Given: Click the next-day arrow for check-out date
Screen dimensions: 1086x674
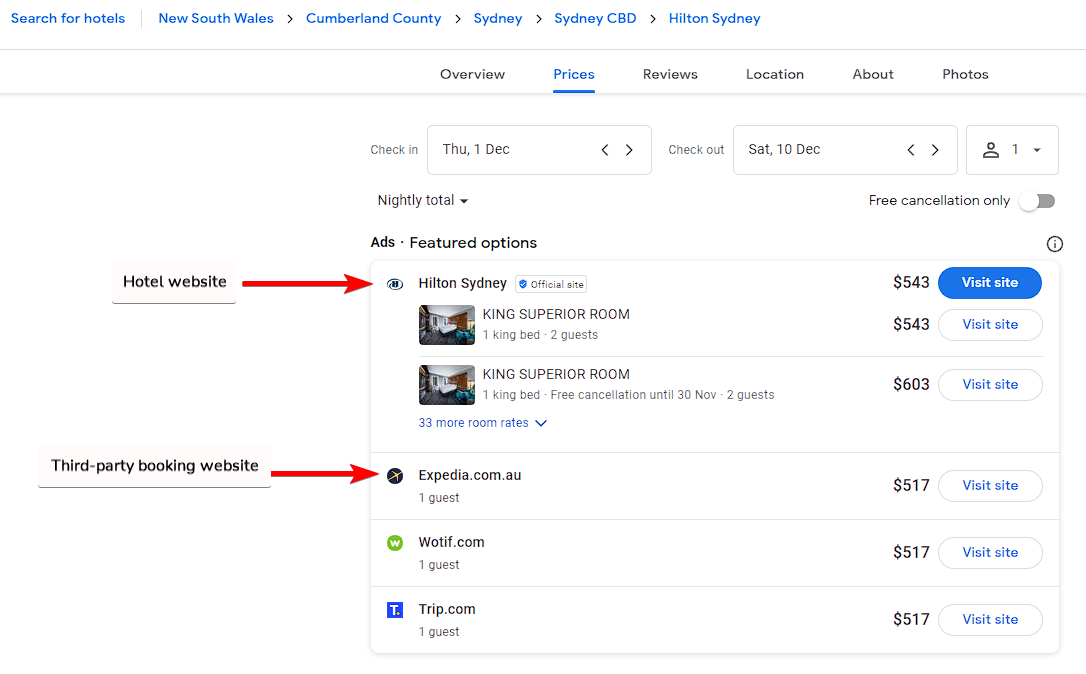Looking at the screenshot, I should 935,150.
